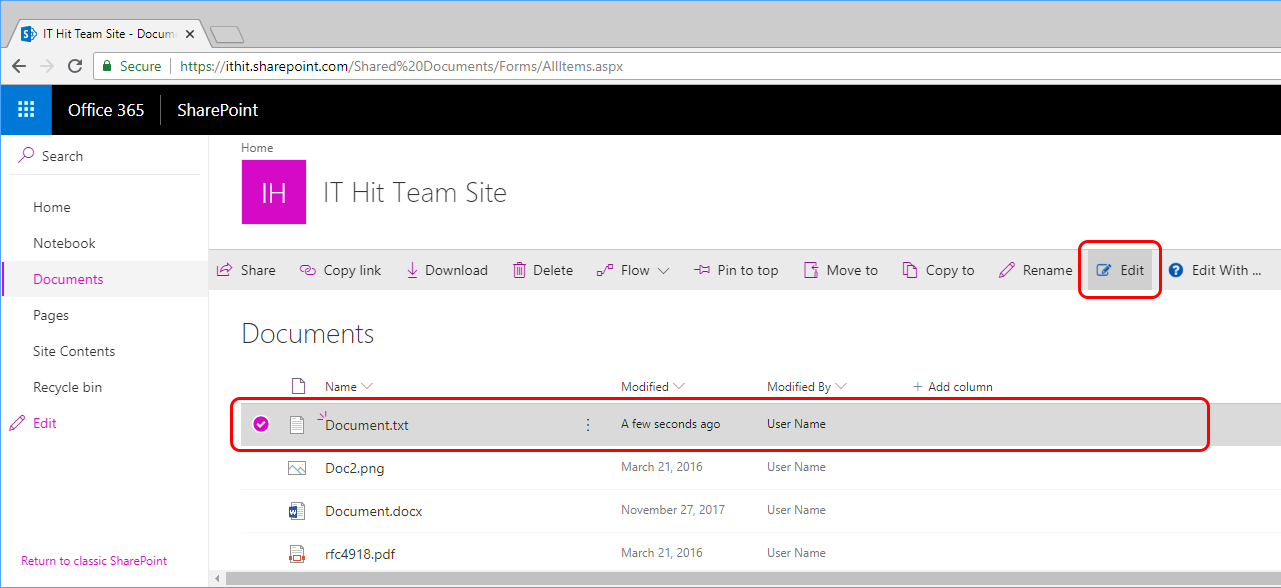Click the browser forward arrow
This screenshot has width=1281, height=588.
coord(47,66)
